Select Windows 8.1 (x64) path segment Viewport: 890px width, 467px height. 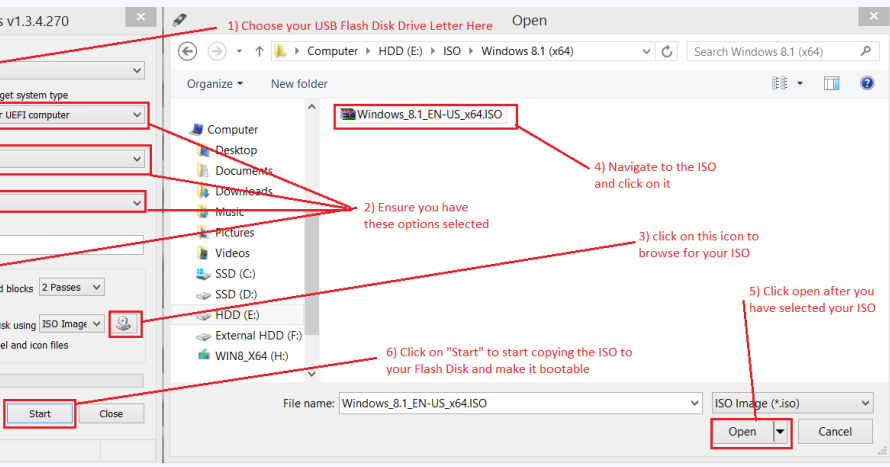tap(527, 51)
